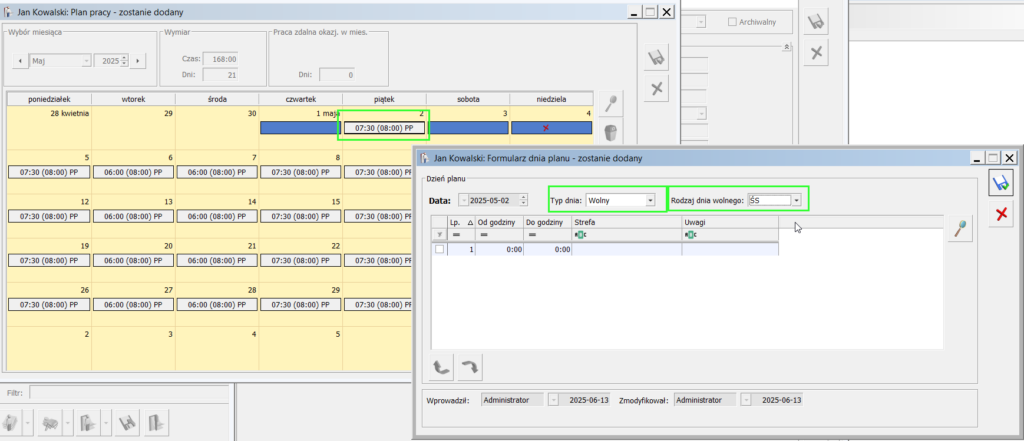Click the Uwagi column header
Screen dimensions: 1024x441
(x=730, y=222)
